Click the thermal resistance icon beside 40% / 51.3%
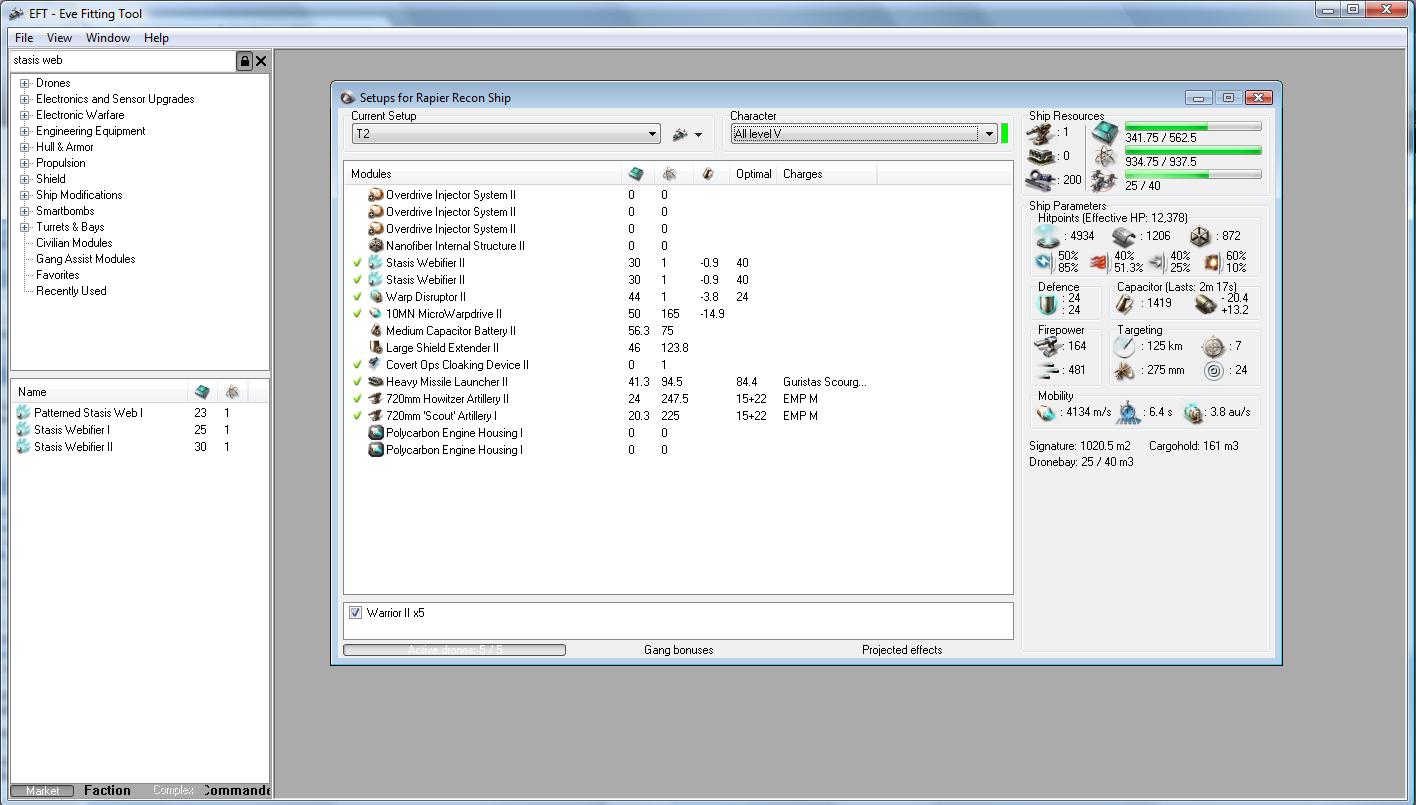1416x805 pixels. [1099, 262]
